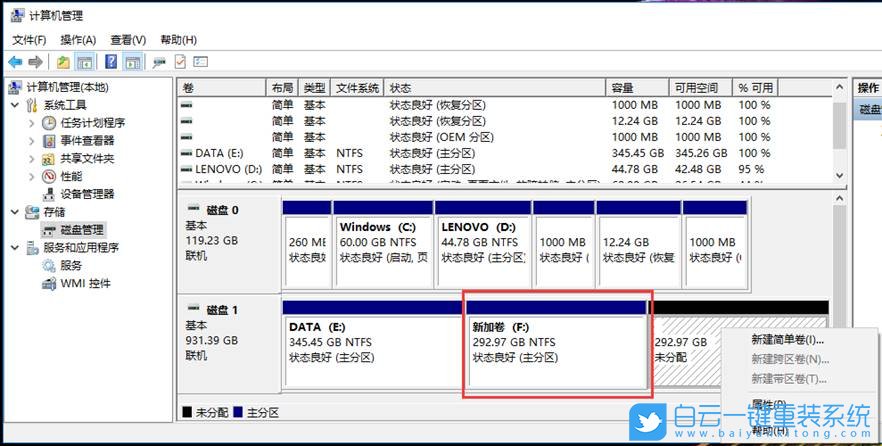Sort by the 类型 column header
The image size is (882, 446).
[x=314, y=88]
